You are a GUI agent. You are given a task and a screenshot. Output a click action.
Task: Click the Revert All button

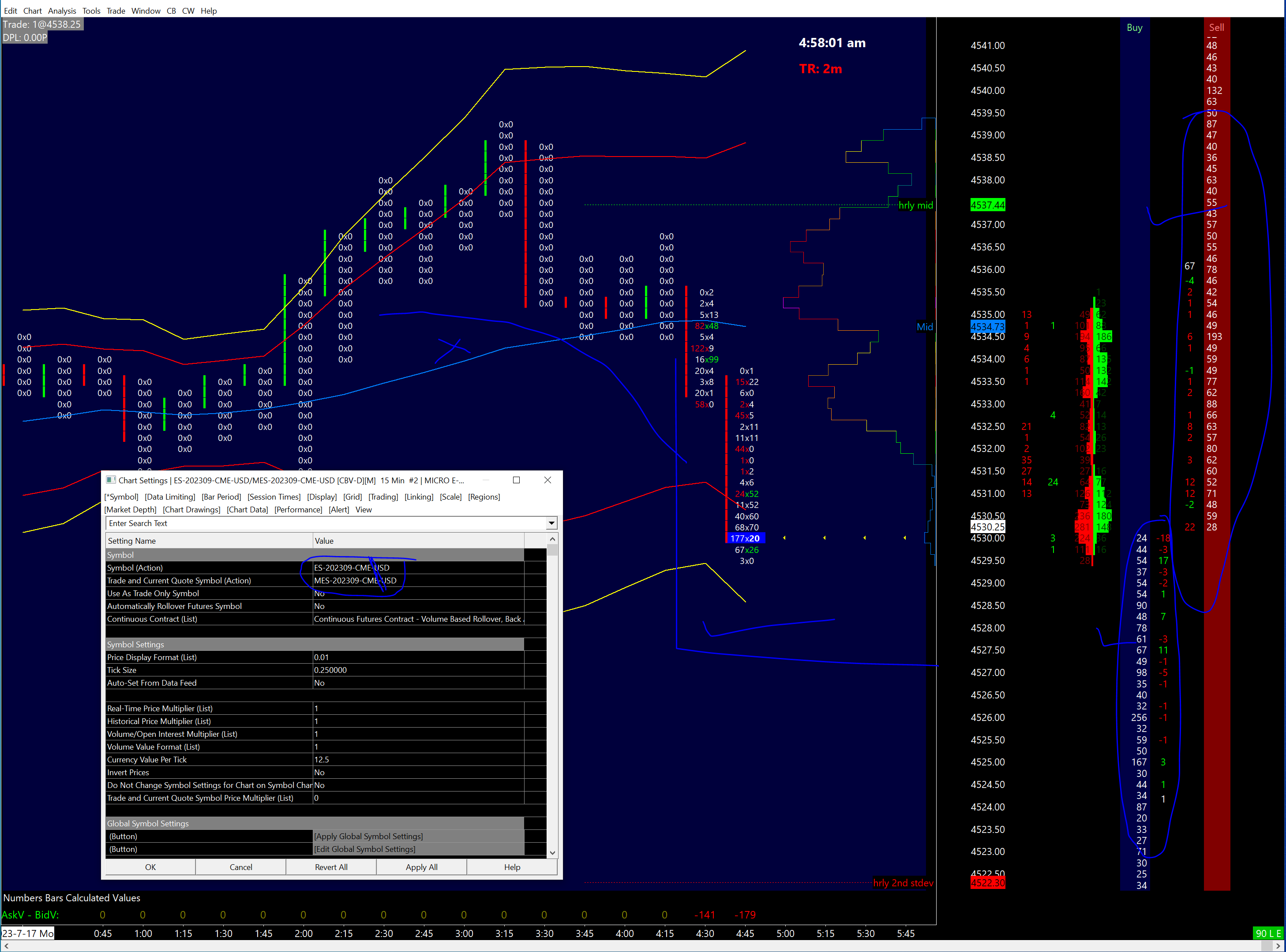331,867
